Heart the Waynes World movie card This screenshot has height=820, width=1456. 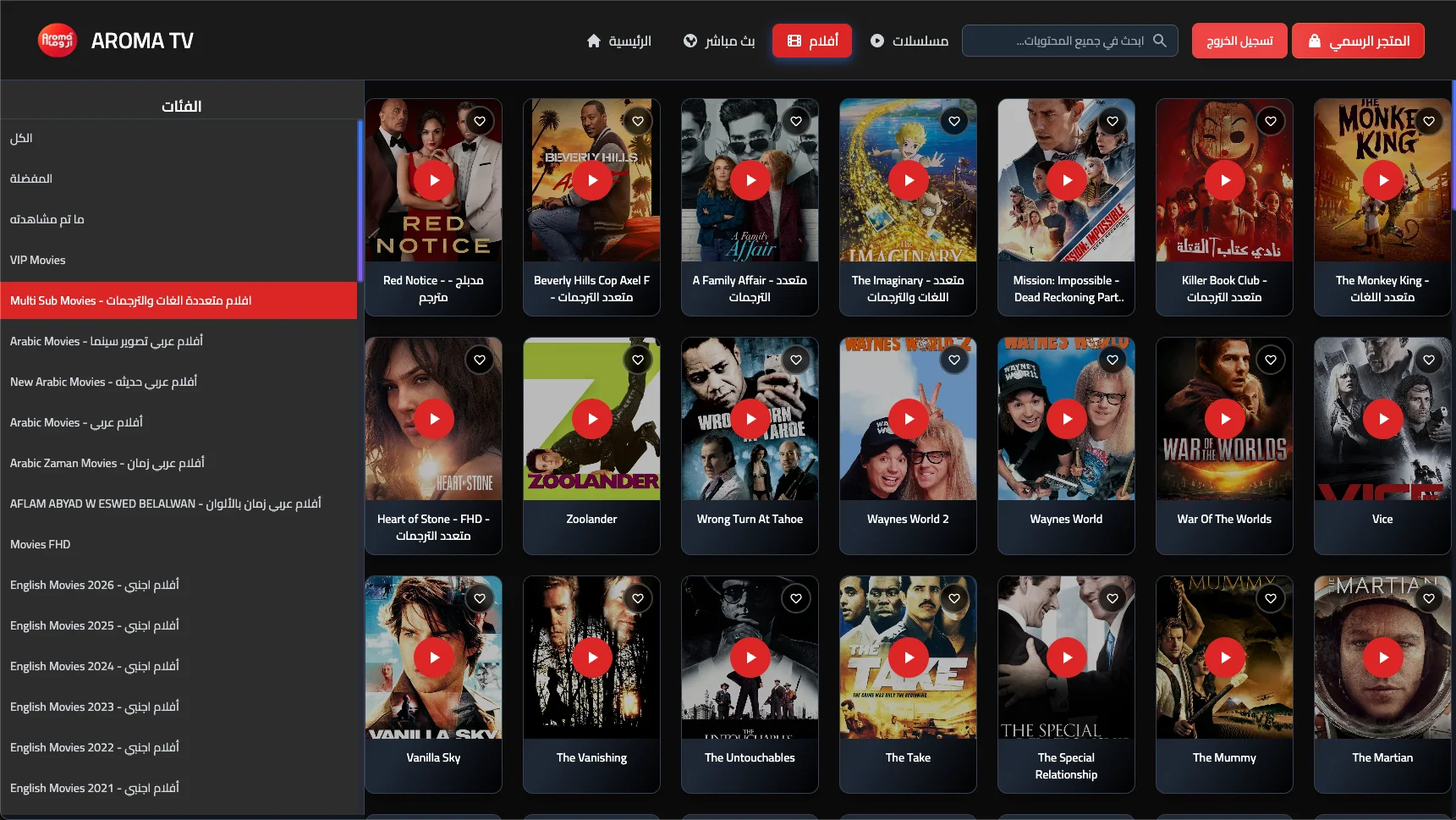pos(1113,360)
